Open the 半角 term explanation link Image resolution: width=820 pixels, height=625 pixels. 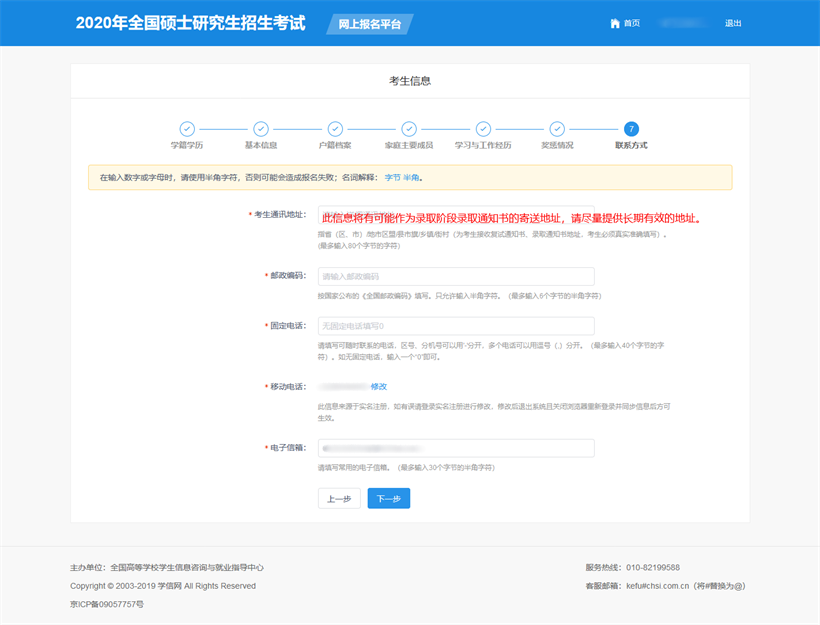(x=411, y=178)
